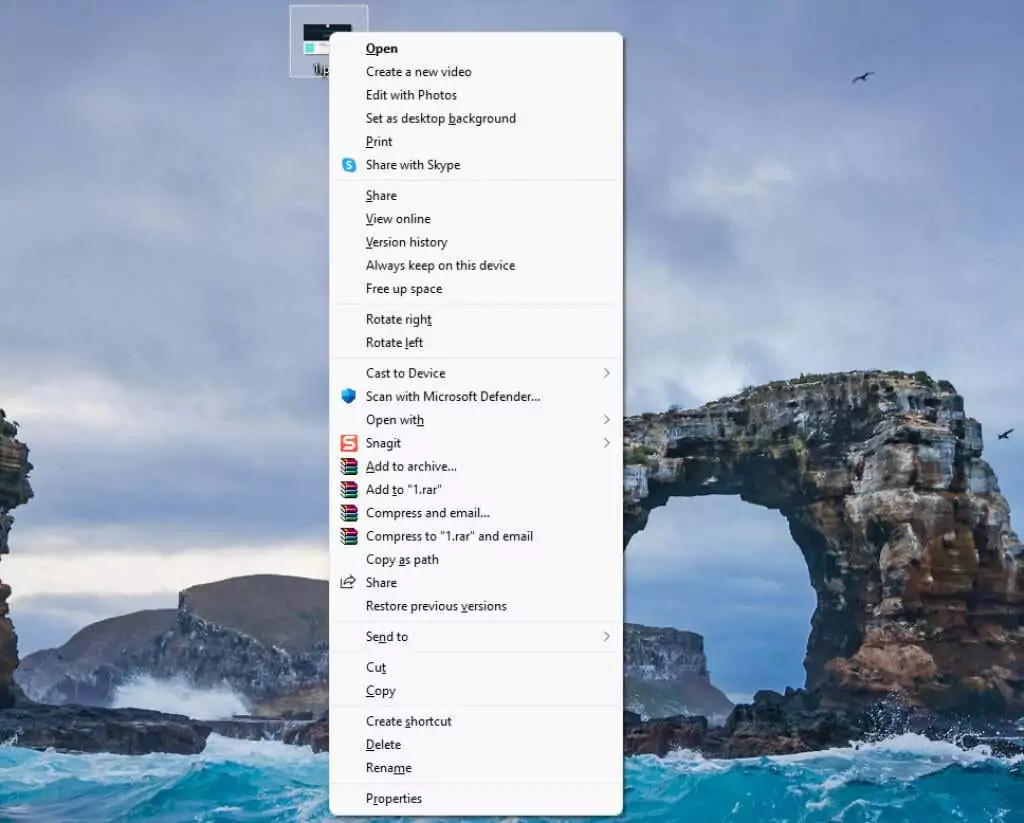Click the Skype icon beside Share with Skype
1024x823 pixels.
pyautogui.click(x=348, y=165)
